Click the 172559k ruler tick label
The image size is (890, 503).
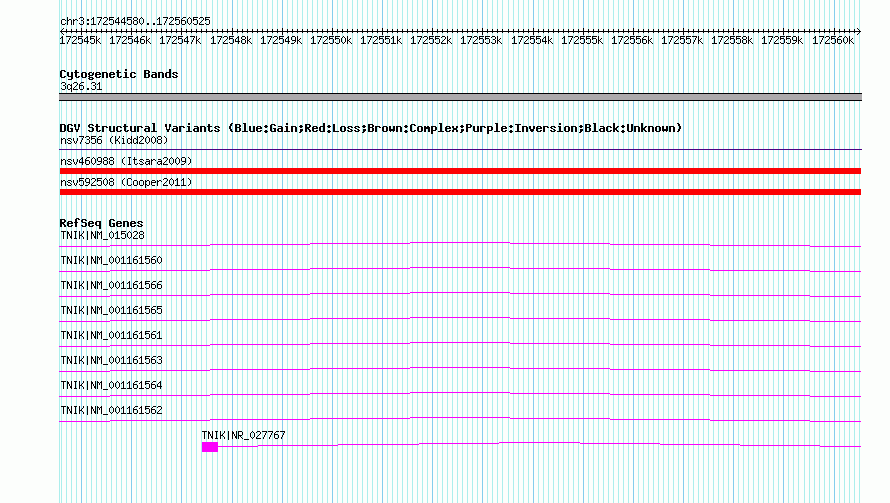click(782, 40)
